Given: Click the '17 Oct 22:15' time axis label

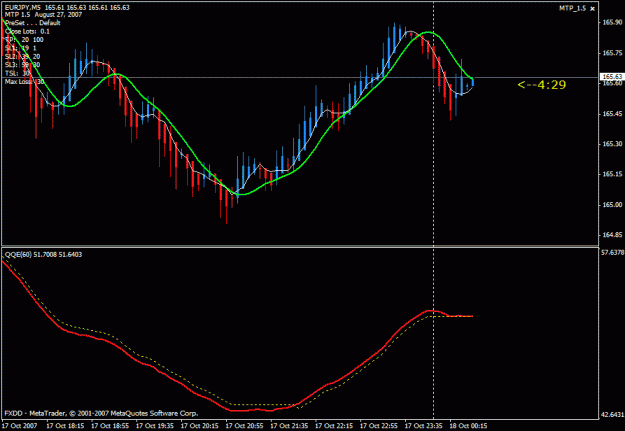Looking at the screenshot, I should (334, 426).
